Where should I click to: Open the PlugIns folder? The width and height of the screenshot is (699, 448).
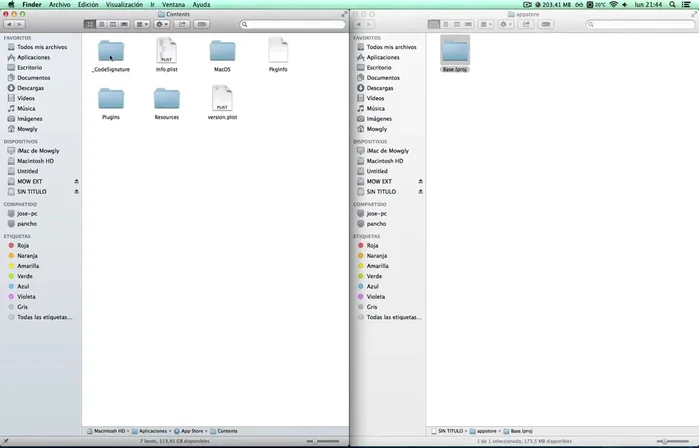pos(111,98)
